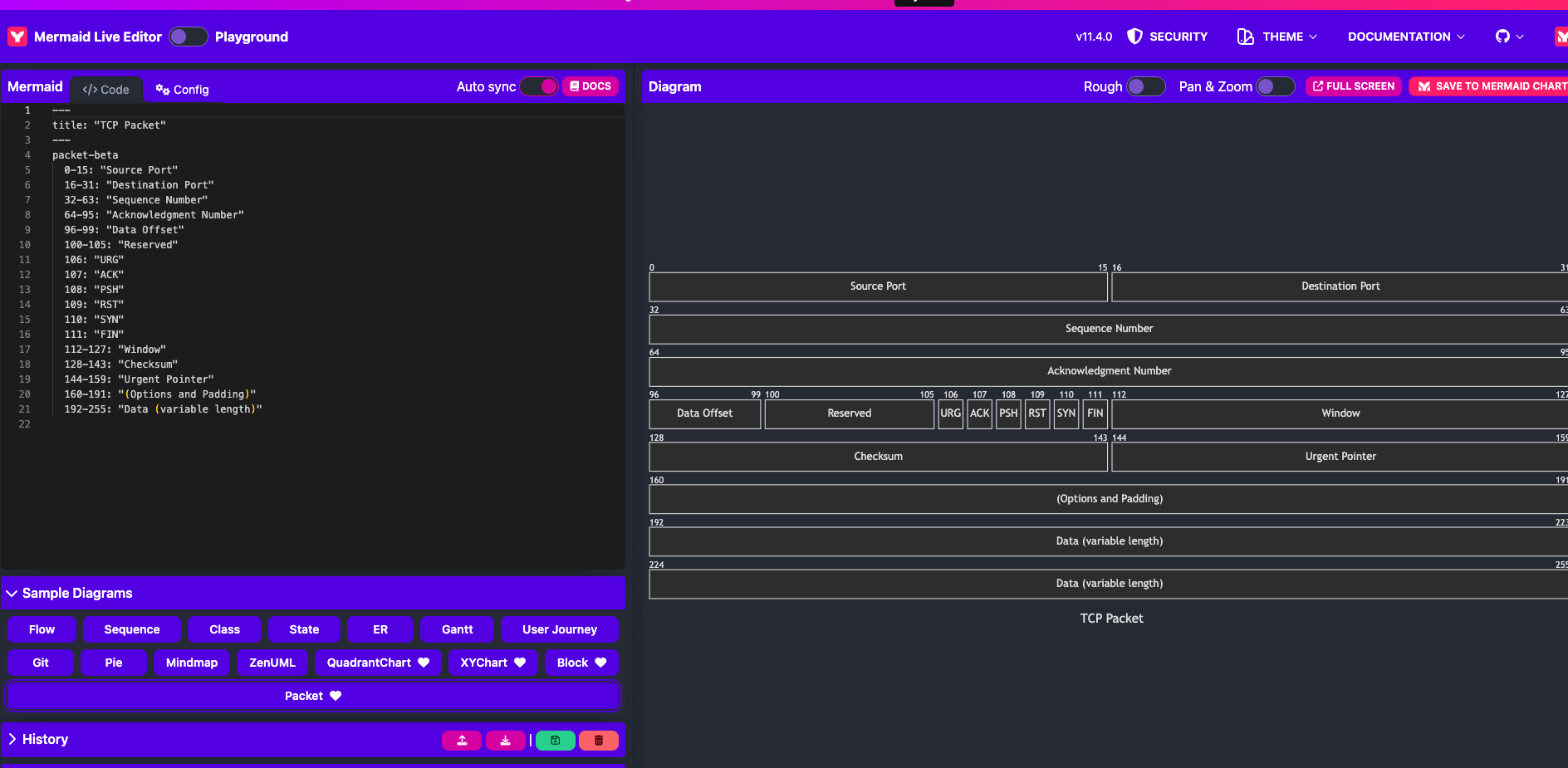Load the Mindmap sample diagram
This screenshot has width=1568, height=768.
tap(192, 663)
